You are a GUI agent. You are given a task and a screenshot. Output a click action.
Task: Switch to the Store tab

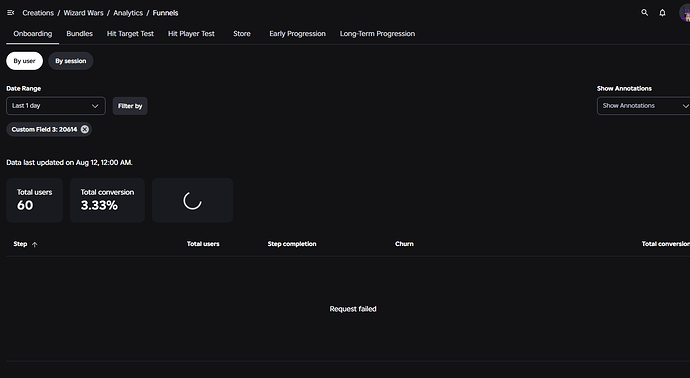pyautogui.click(x=242, y=34)
